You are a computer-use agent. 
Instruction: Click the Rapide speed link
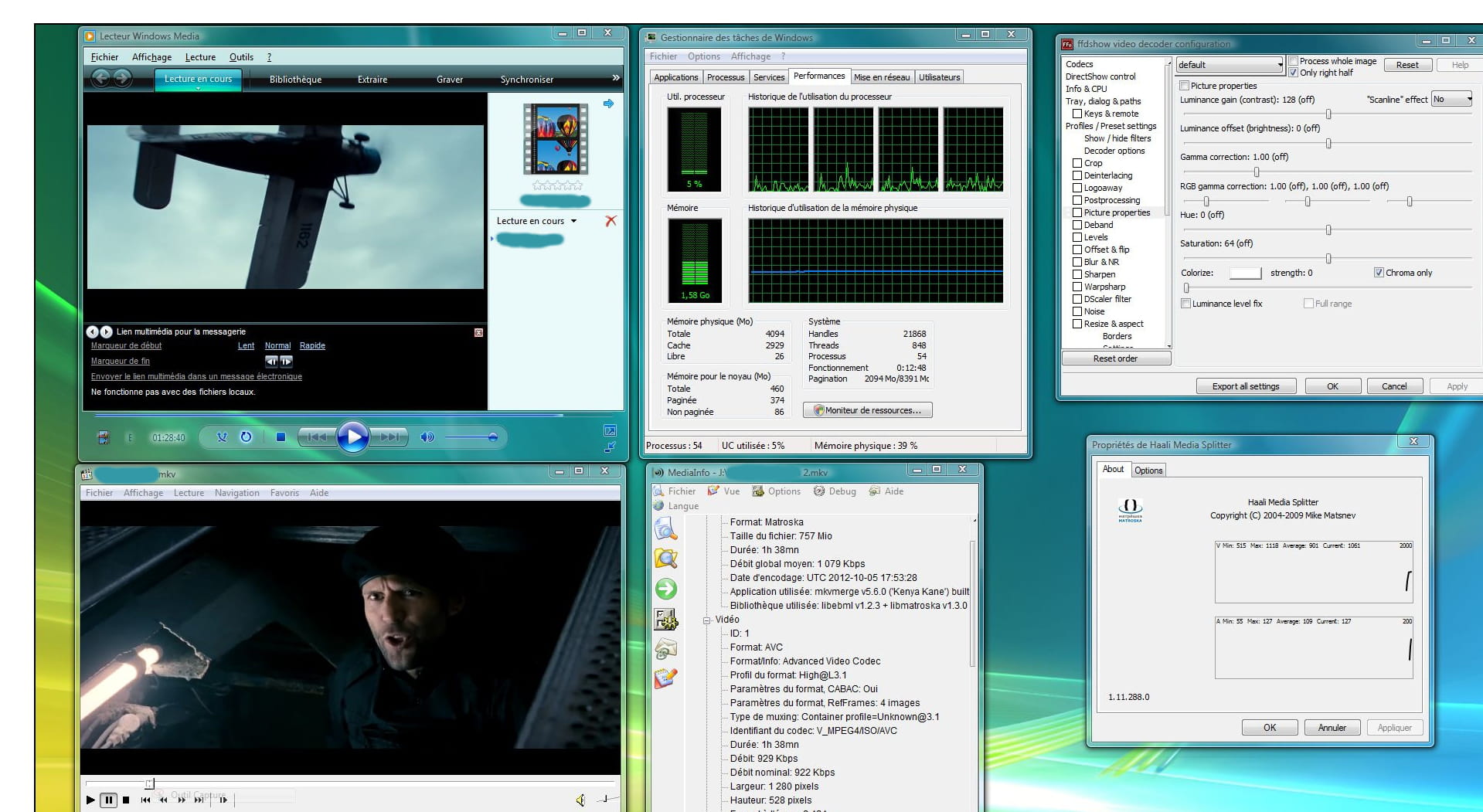[312, 346]
